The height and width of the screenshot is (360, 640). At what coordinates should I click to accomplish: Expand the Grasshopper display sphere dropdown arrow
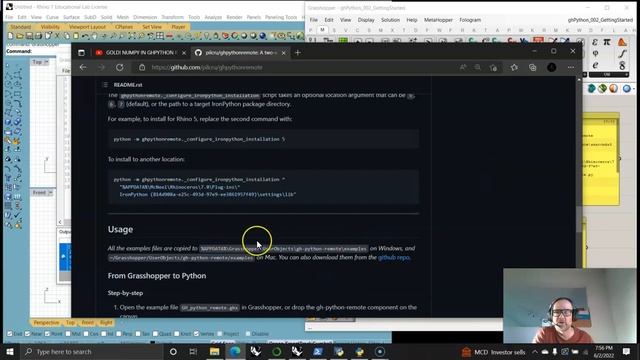click(634, 89)
